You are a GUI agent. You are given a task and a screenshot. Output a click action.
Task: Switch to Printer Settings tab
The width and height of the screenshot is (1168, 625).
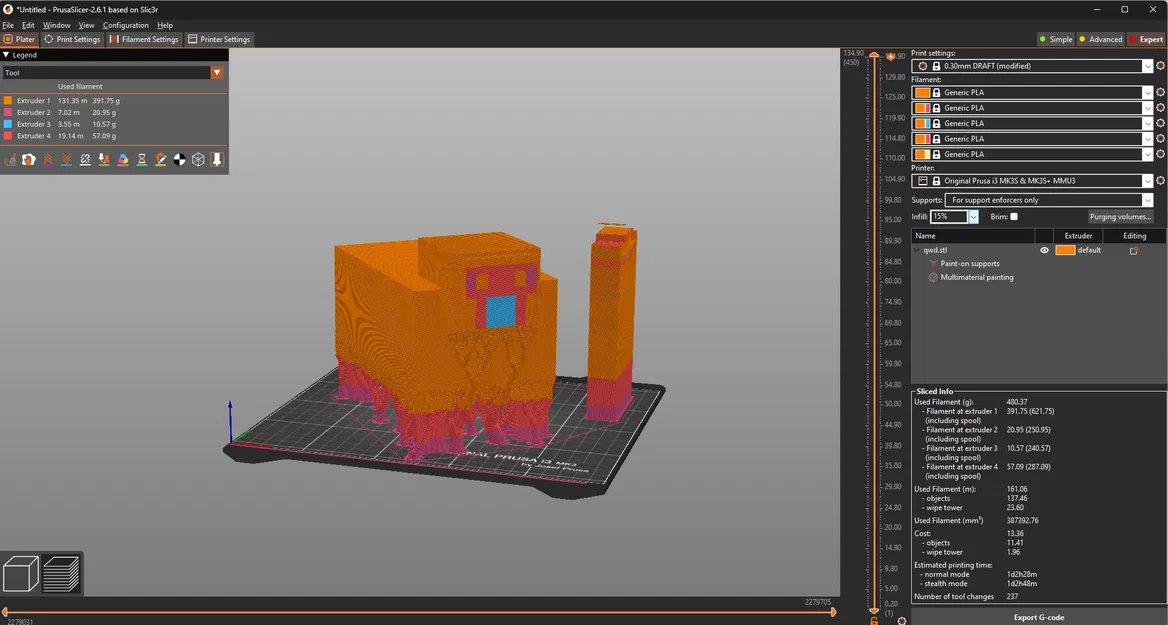[219, 39]
